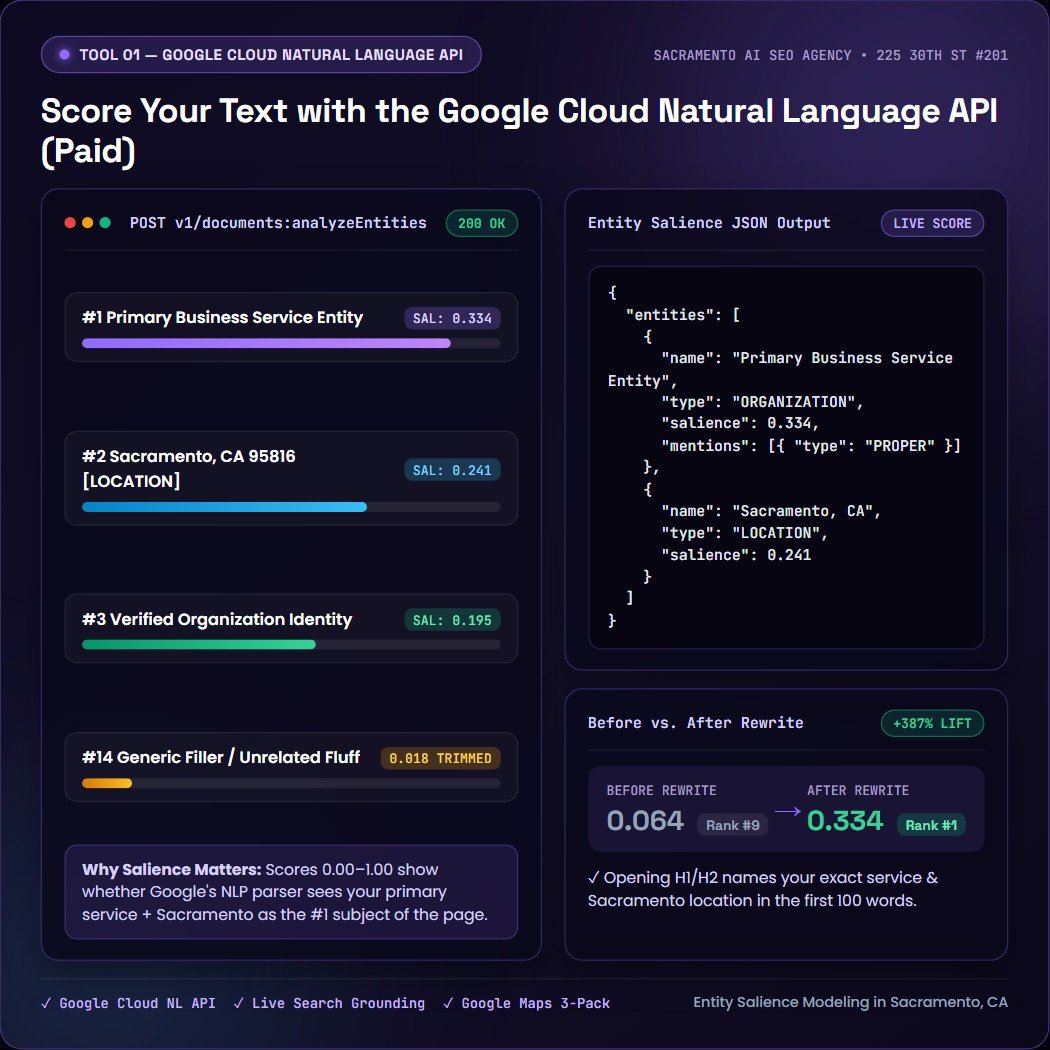Click the red window dot

(70, 223)
